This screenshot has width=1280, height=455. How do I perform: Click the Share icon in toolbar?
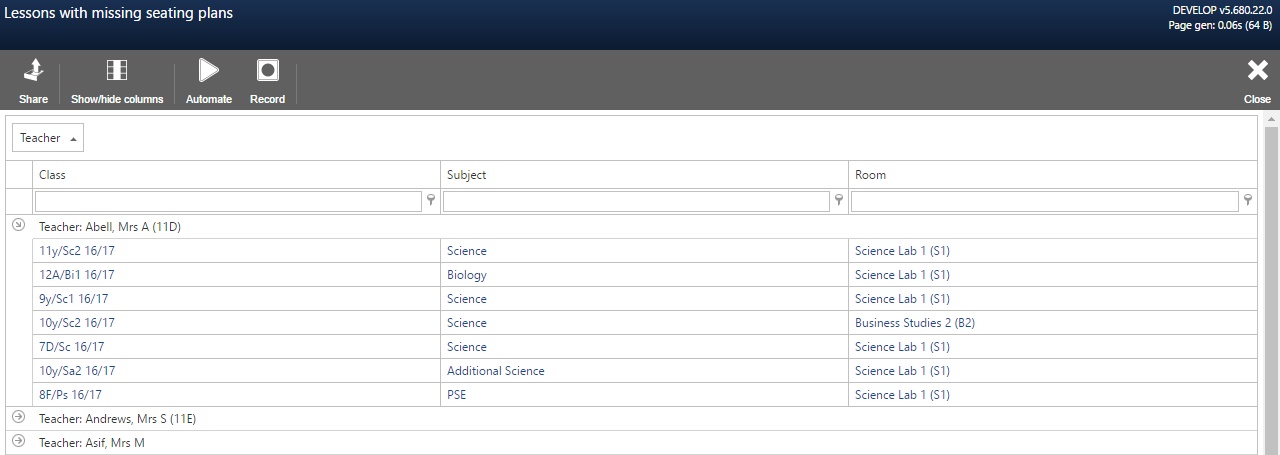[x=33, y=70]
